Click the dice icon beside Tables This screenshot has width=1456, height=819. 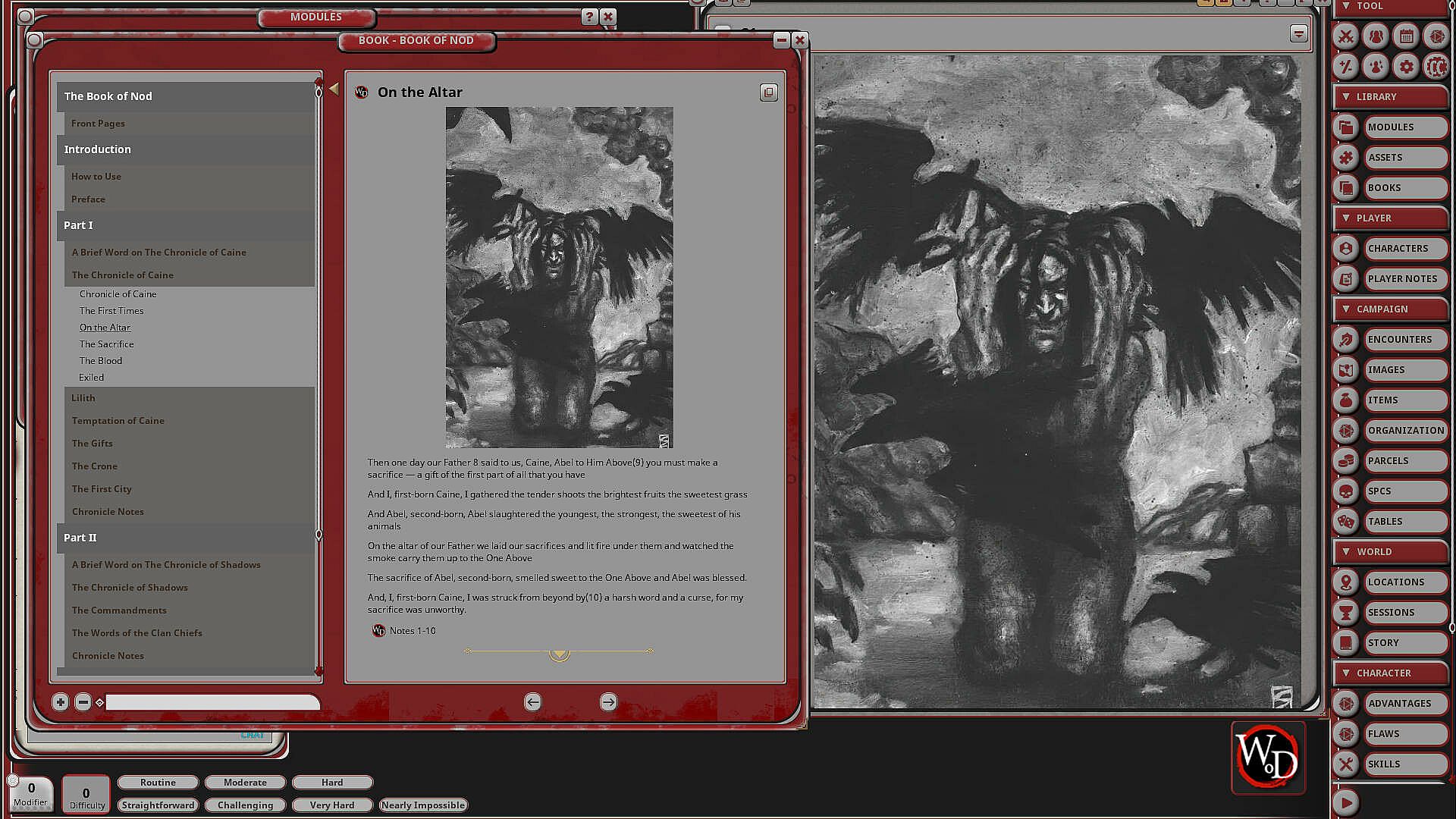tap(1345, 522)
